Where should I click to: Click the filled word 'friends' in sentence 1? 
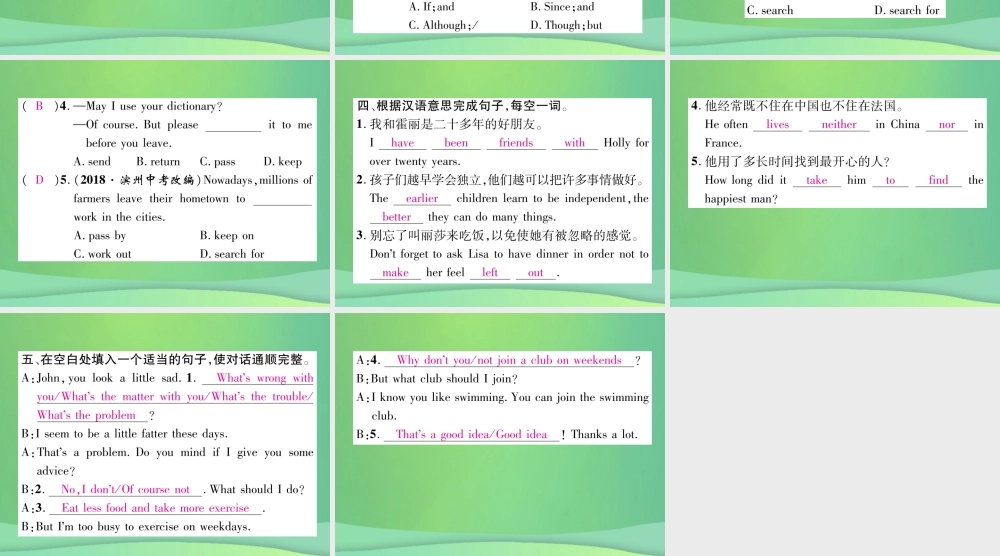click(x=516, y=143)
